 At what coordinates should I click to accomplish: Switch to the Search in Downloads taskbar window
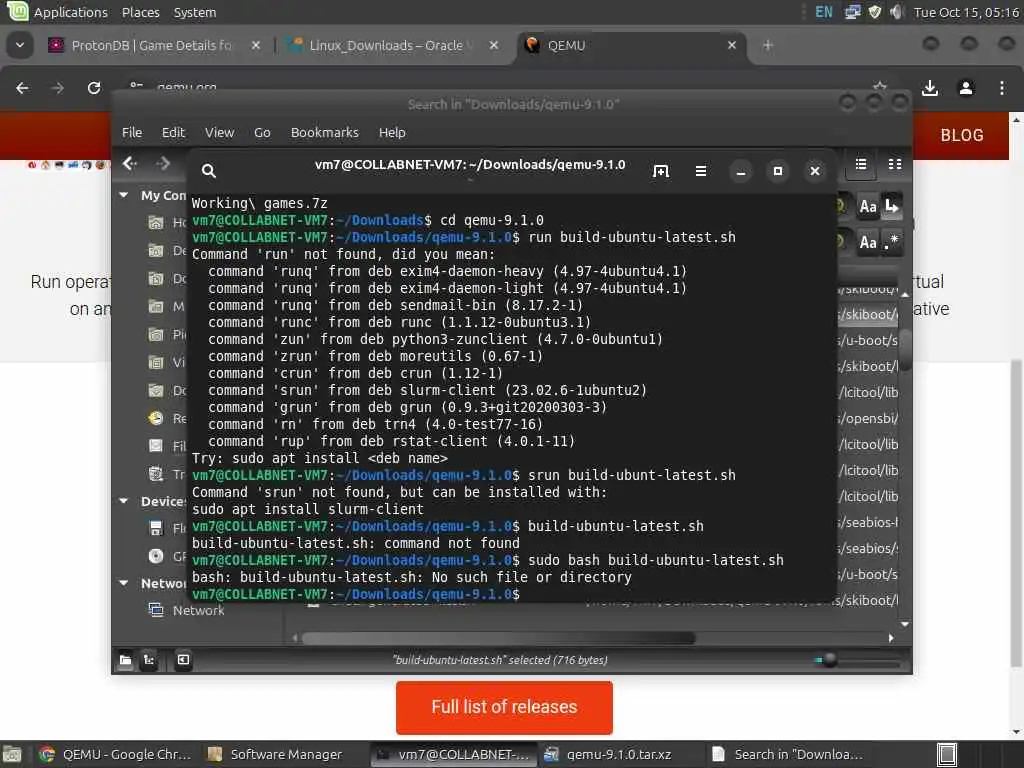point(788,754)
